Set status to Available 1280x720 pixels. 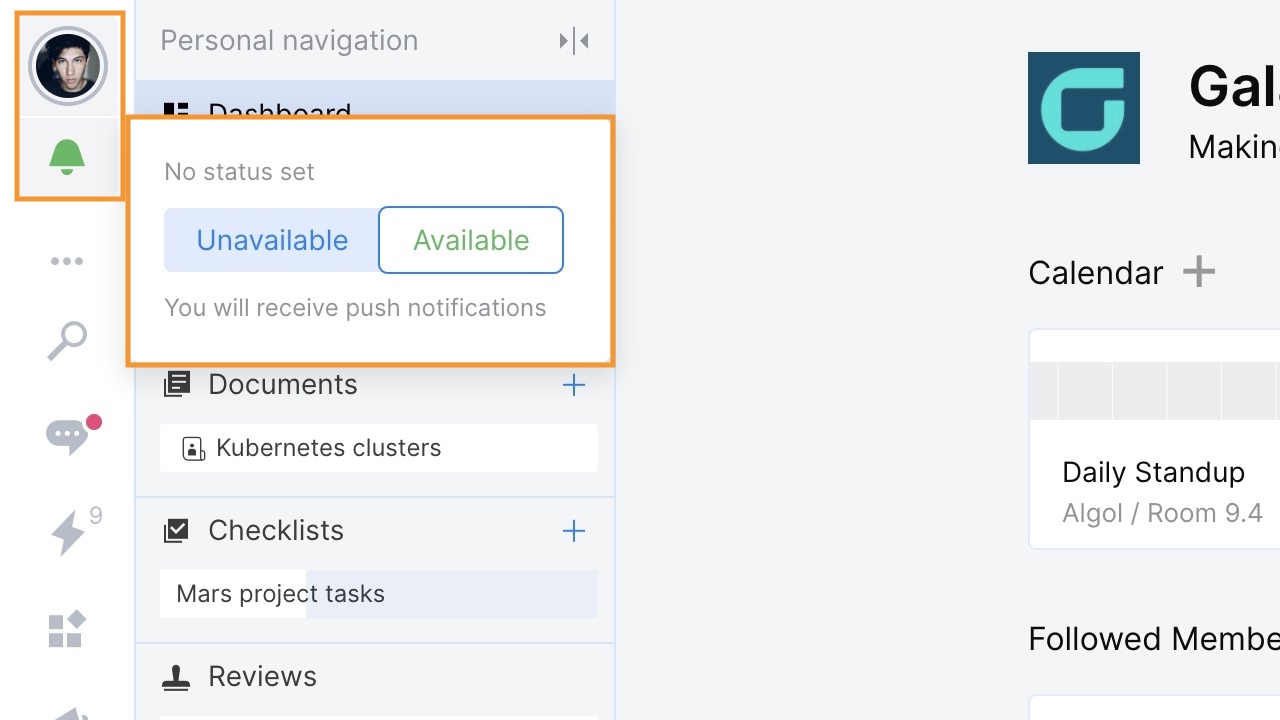471,240
